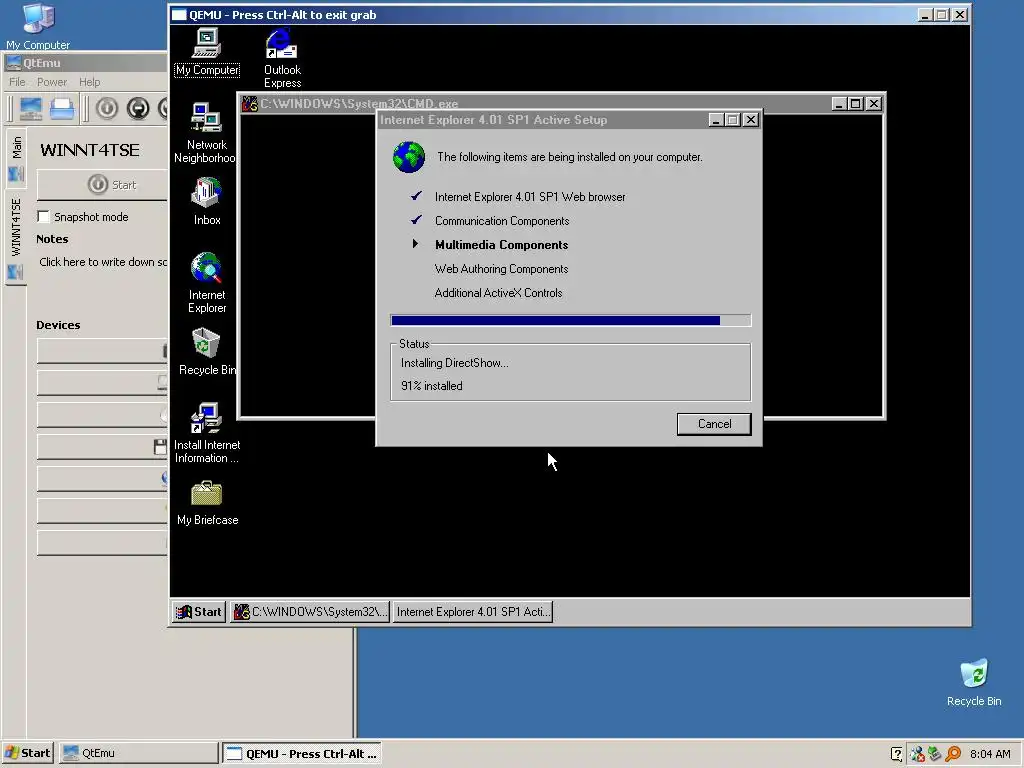Click the QtEmu host taskbar button
Screen dimensions: 1024x768
(138, 753)
